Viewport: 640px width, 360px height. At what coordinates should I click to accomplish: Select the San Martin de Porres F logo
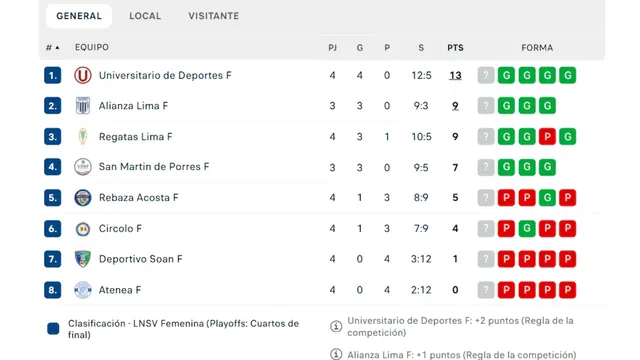(82, 167)
